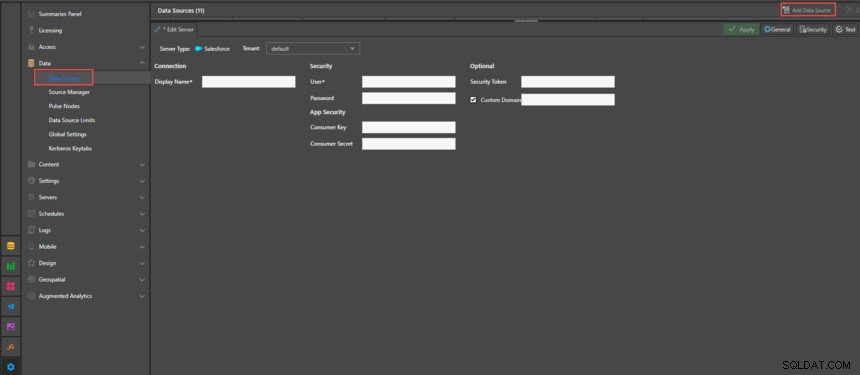The height and width of the screenshot is (375, 860).
Task: Expand the Geospatial section chevron
Action: point(142,280)
